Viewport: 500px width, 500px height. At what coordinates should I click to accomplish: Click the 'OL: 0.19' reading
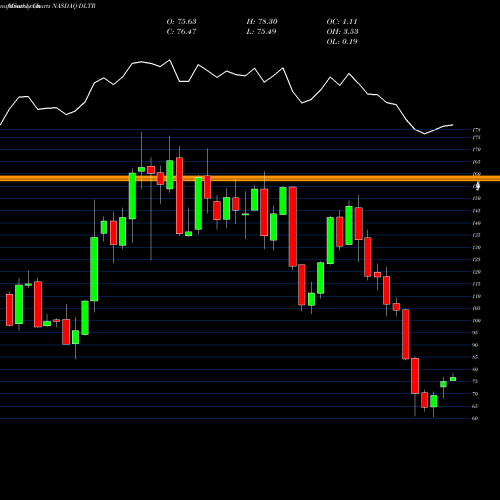click(342, 42)
